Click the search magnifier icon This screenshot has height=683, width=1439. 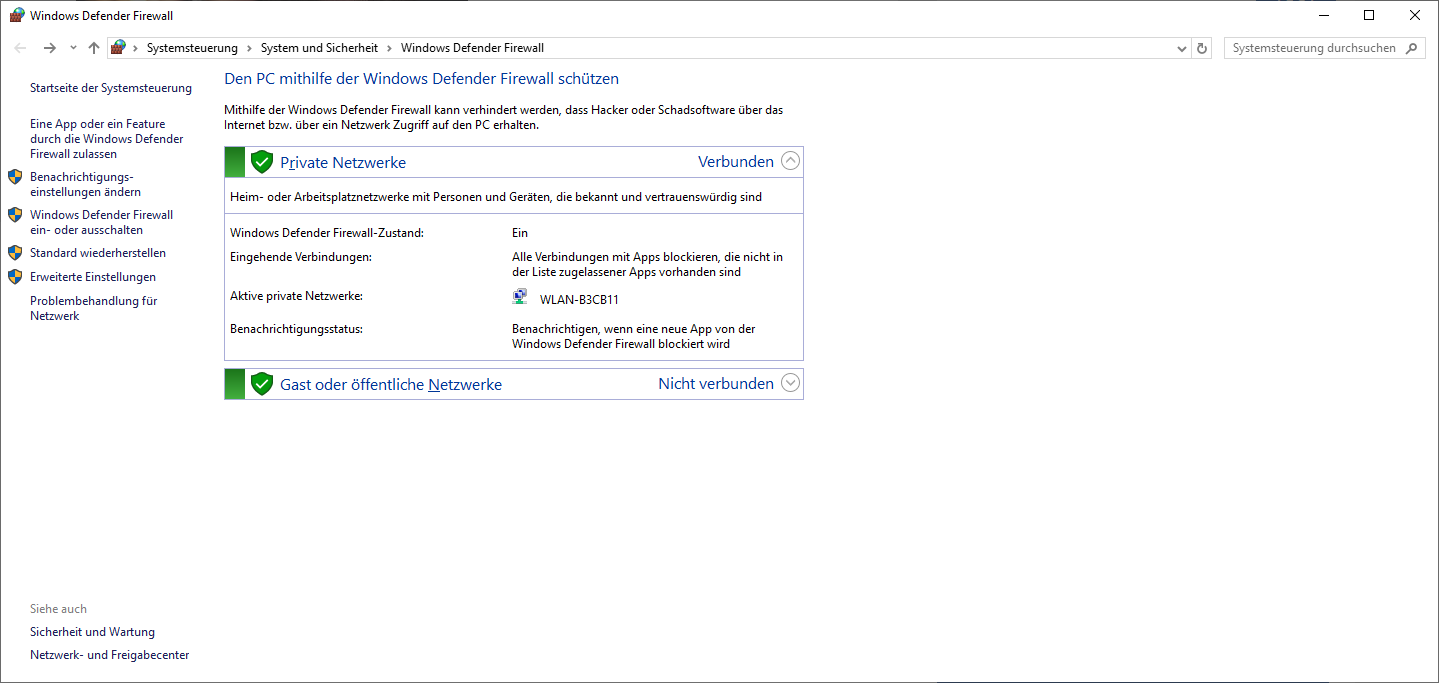1412,48
